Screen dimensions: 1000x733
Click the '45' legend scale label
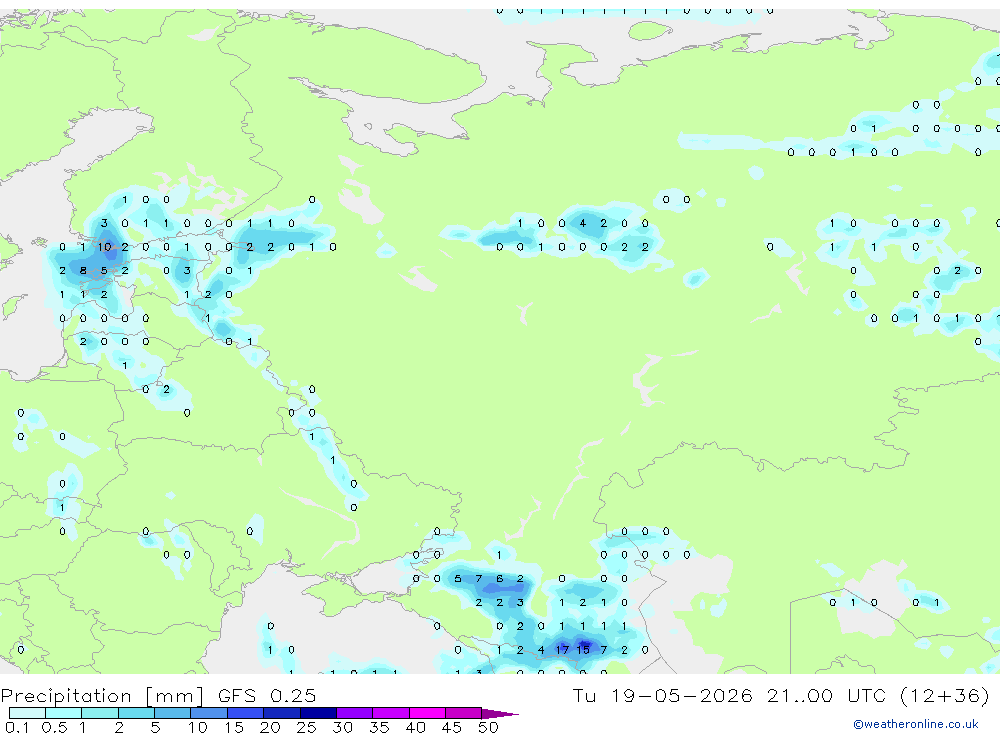452,727
